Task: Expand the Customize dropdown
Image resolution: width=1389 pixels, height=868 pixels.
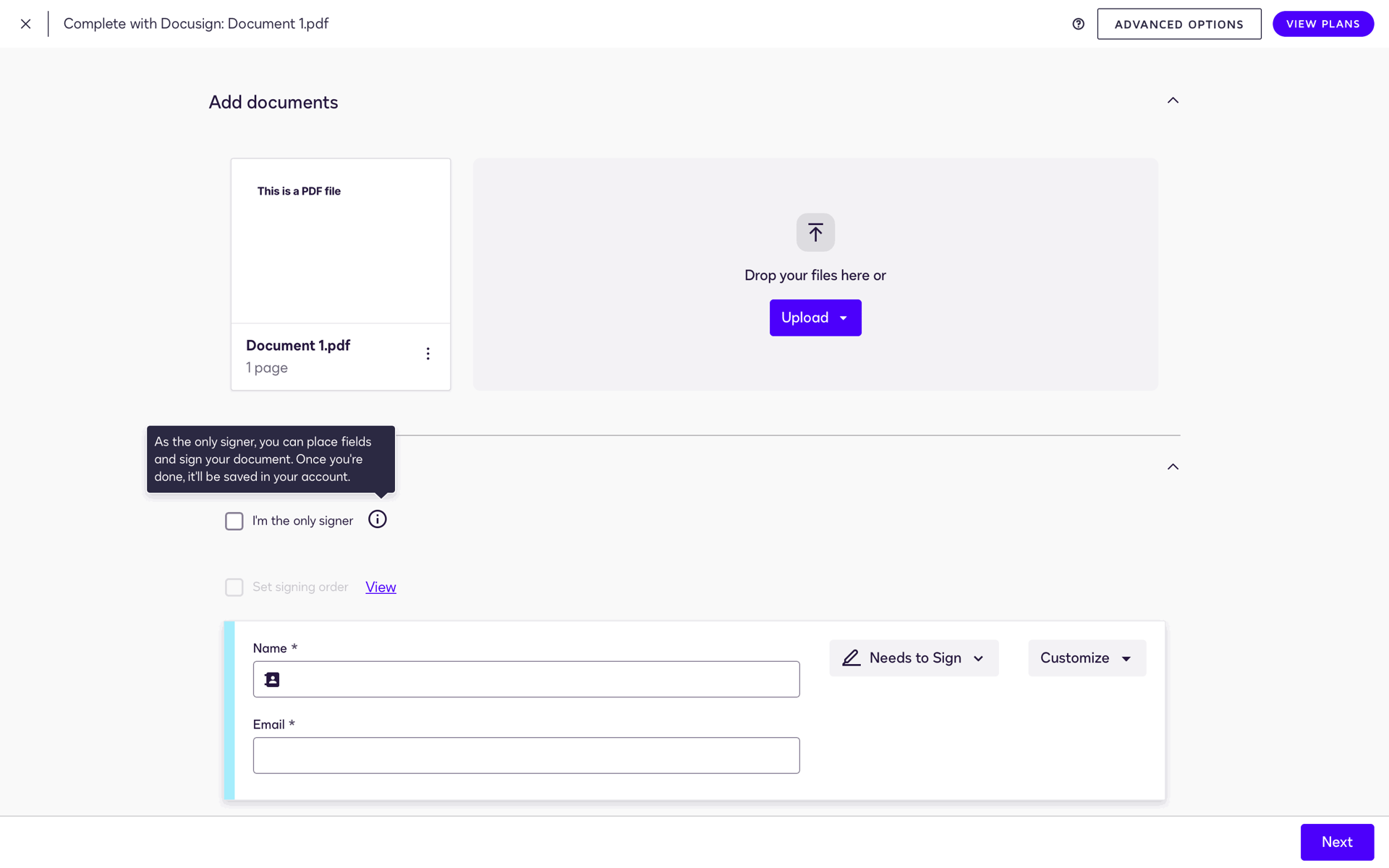Action: tap(1087, 658)
